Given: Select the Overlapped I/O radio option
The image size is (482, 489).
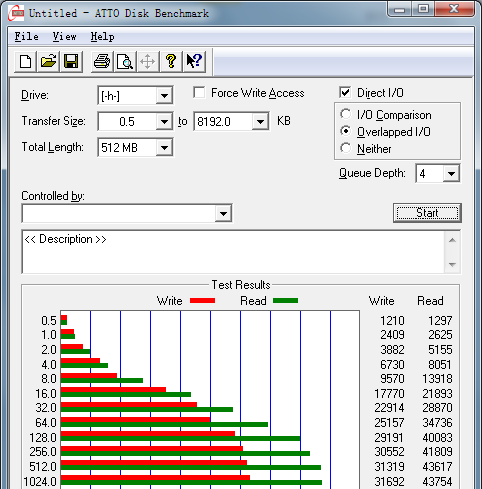Looking at the screenshot, I should (x=346, y=131).
